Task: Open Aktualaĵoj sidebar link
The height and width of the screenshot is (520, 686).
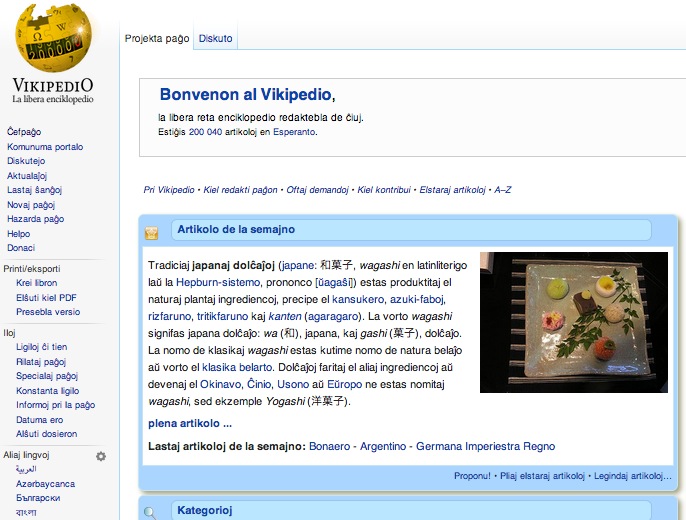Action: (27, 176)
